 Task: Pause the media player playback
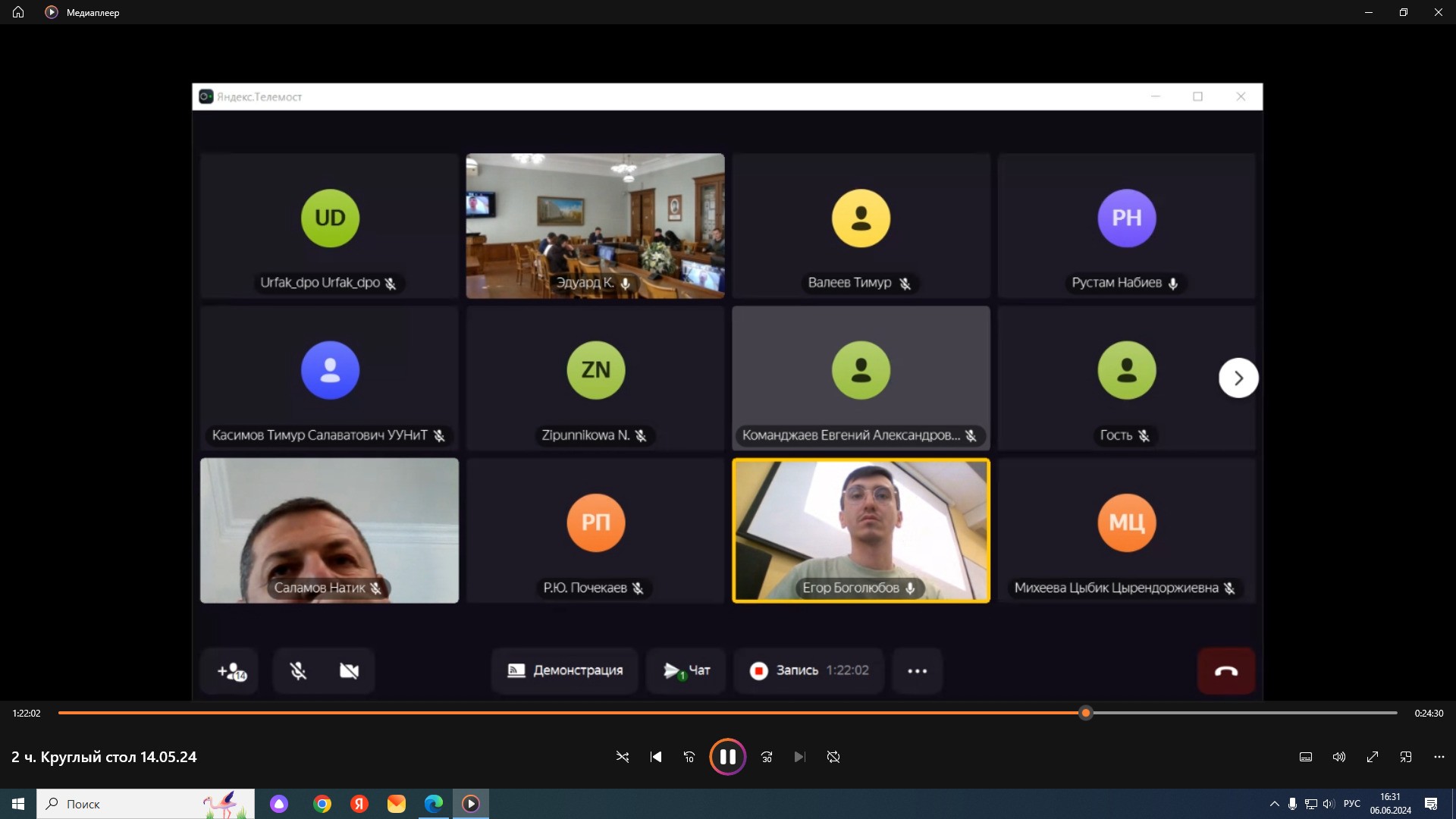pyautogui.click(x=727, y=757)
